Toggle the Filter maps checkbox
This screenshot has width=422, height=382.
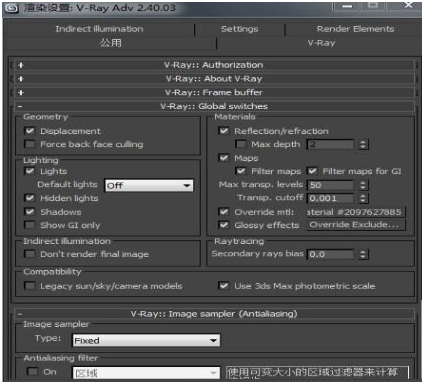pyautogui.click(x=241, y=171)
